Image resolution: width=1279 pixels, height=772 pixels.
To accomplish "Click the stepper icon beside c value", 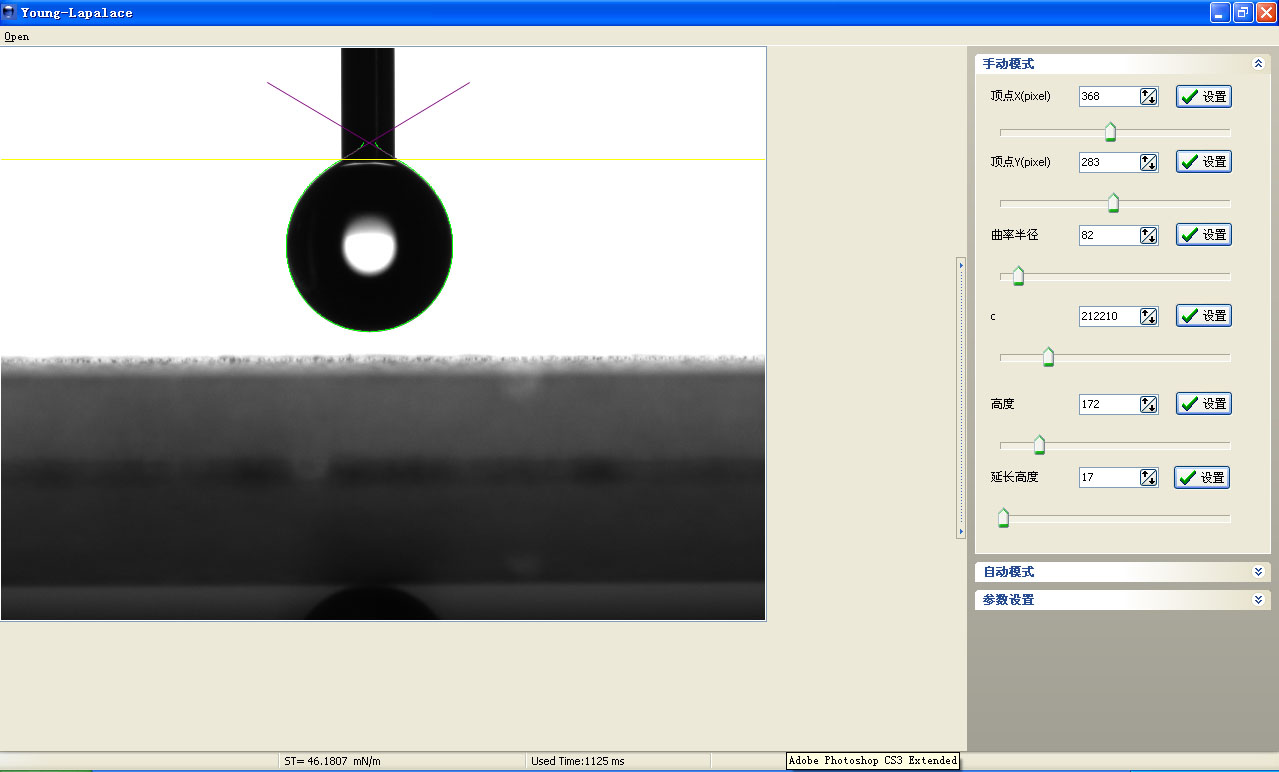I will coord(1148,316).
